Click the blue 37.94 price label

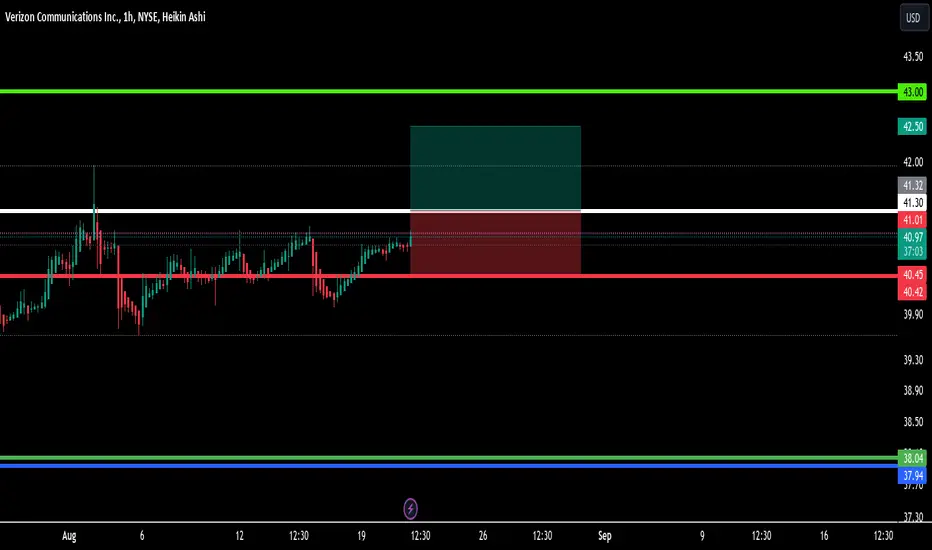point(912,475)
